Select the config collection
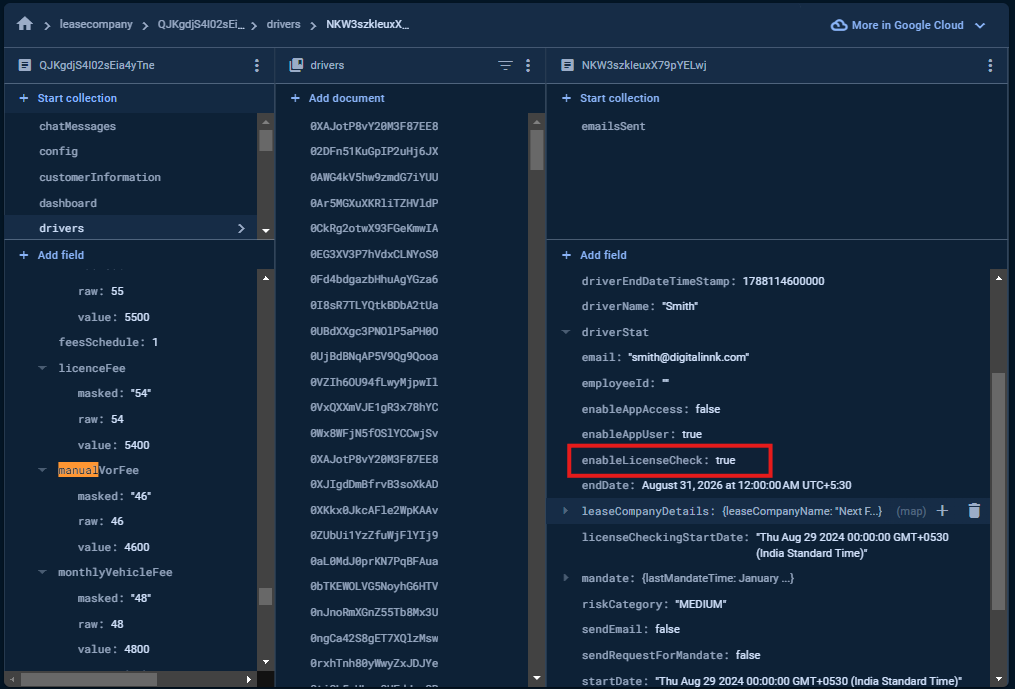The width and height of the screenshot is (1015, 689). coord(58,152)
